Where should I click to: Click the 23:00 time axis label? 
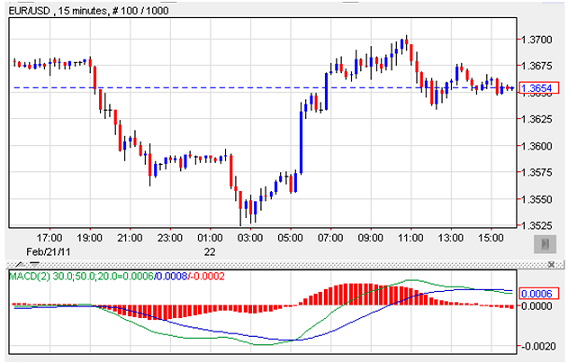click(170, 238)
